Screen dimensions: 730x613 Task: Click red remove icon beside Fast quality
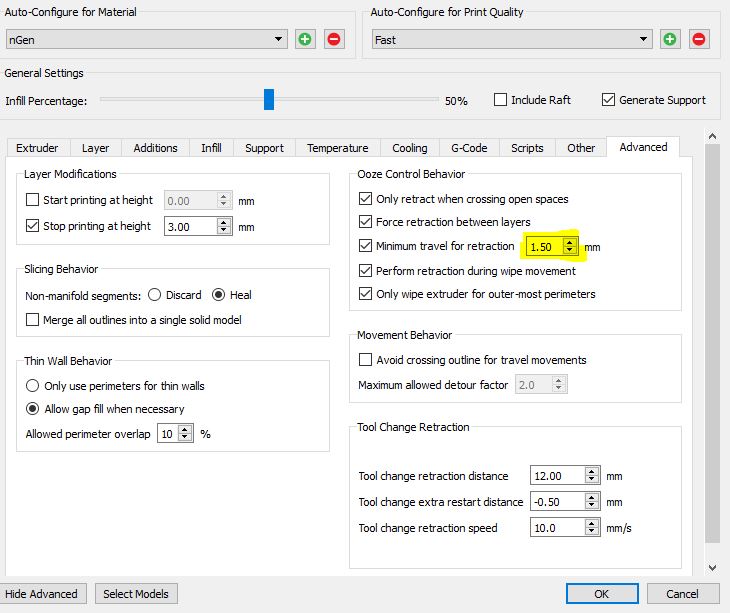pos(699,39)
